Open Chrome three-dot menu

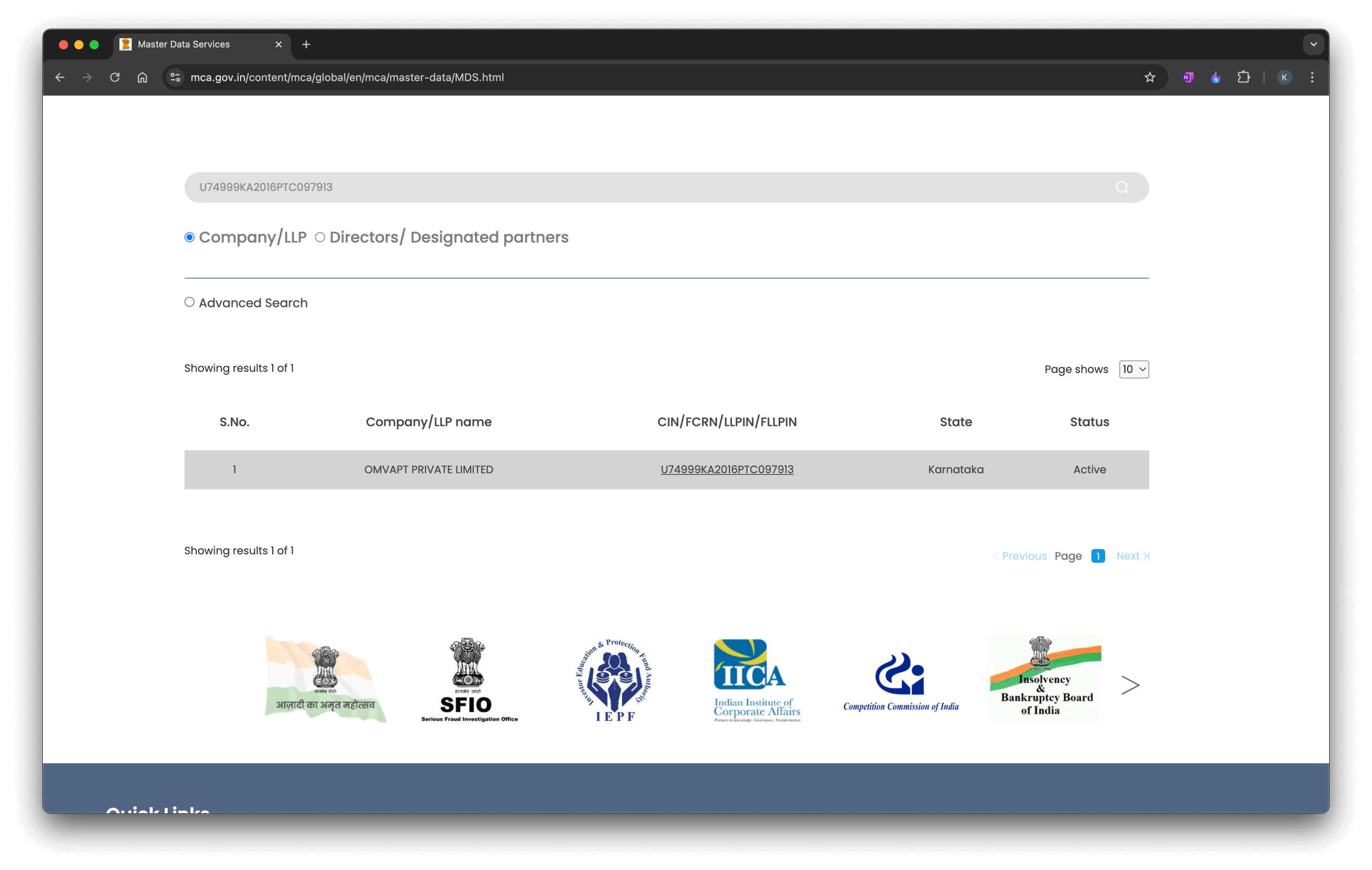pyautogui.click(x=1311, y=78)
